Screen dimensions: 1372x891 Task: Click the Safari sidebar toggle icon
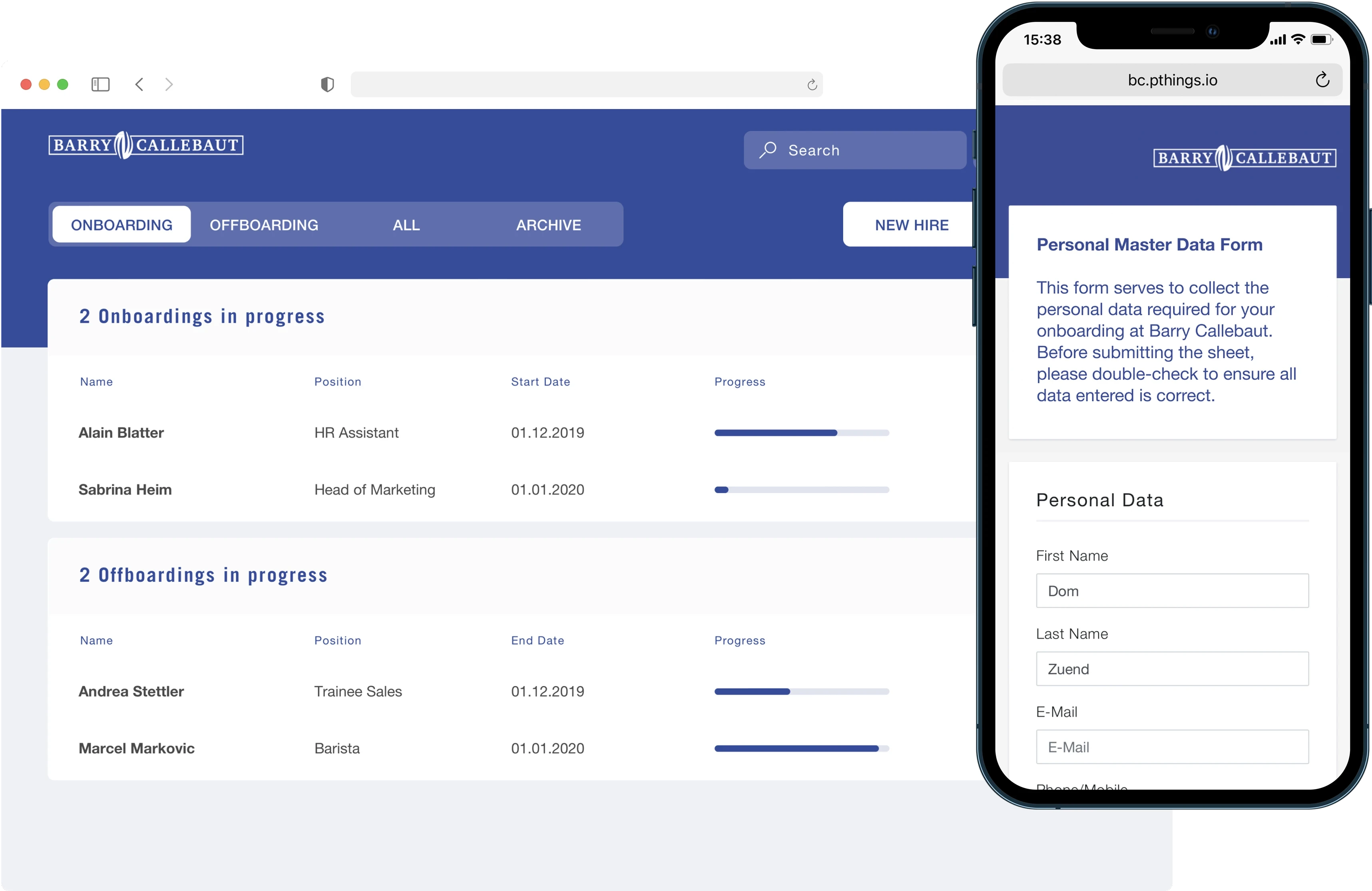point(100,85)
